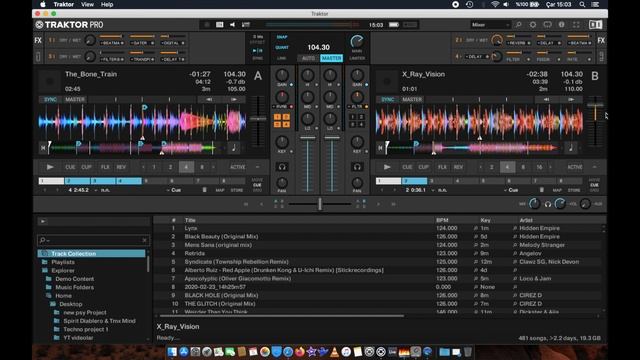The width and height of the screenshot is (640, 360).
Task: Toggle the layout switch icon at header right
Action: coord(595,25)
